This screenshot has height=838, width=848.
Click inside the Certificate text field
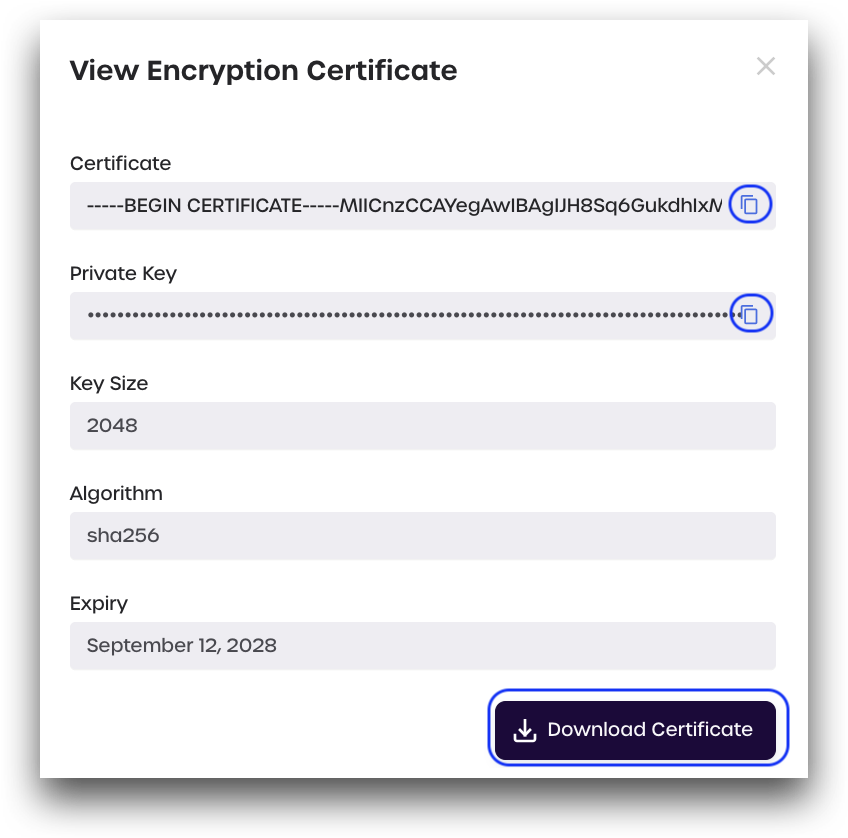(x=400, y=206)
